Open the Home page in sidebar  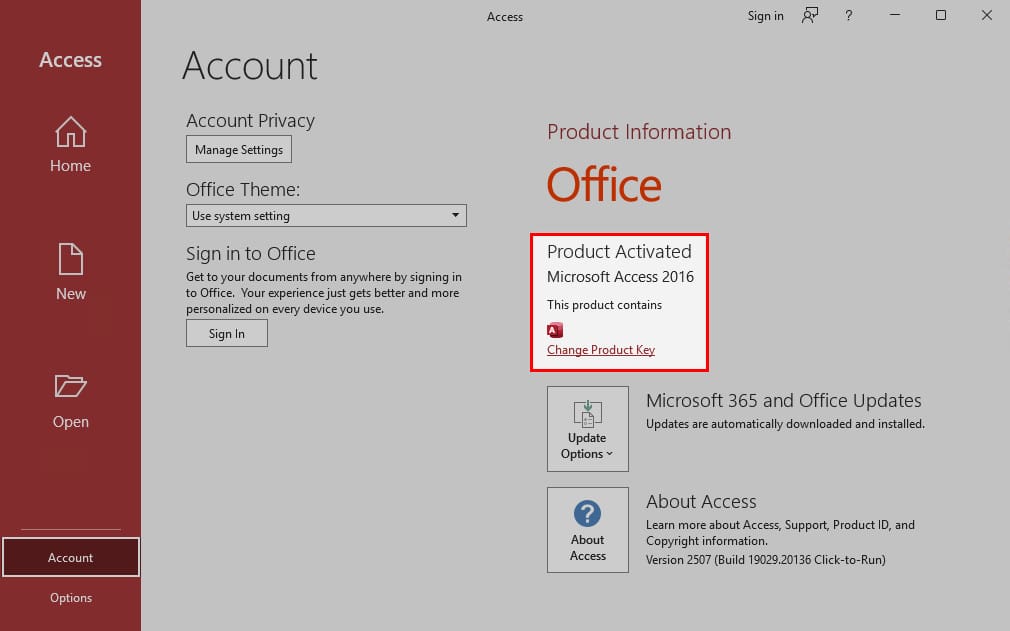coord(70,145)
